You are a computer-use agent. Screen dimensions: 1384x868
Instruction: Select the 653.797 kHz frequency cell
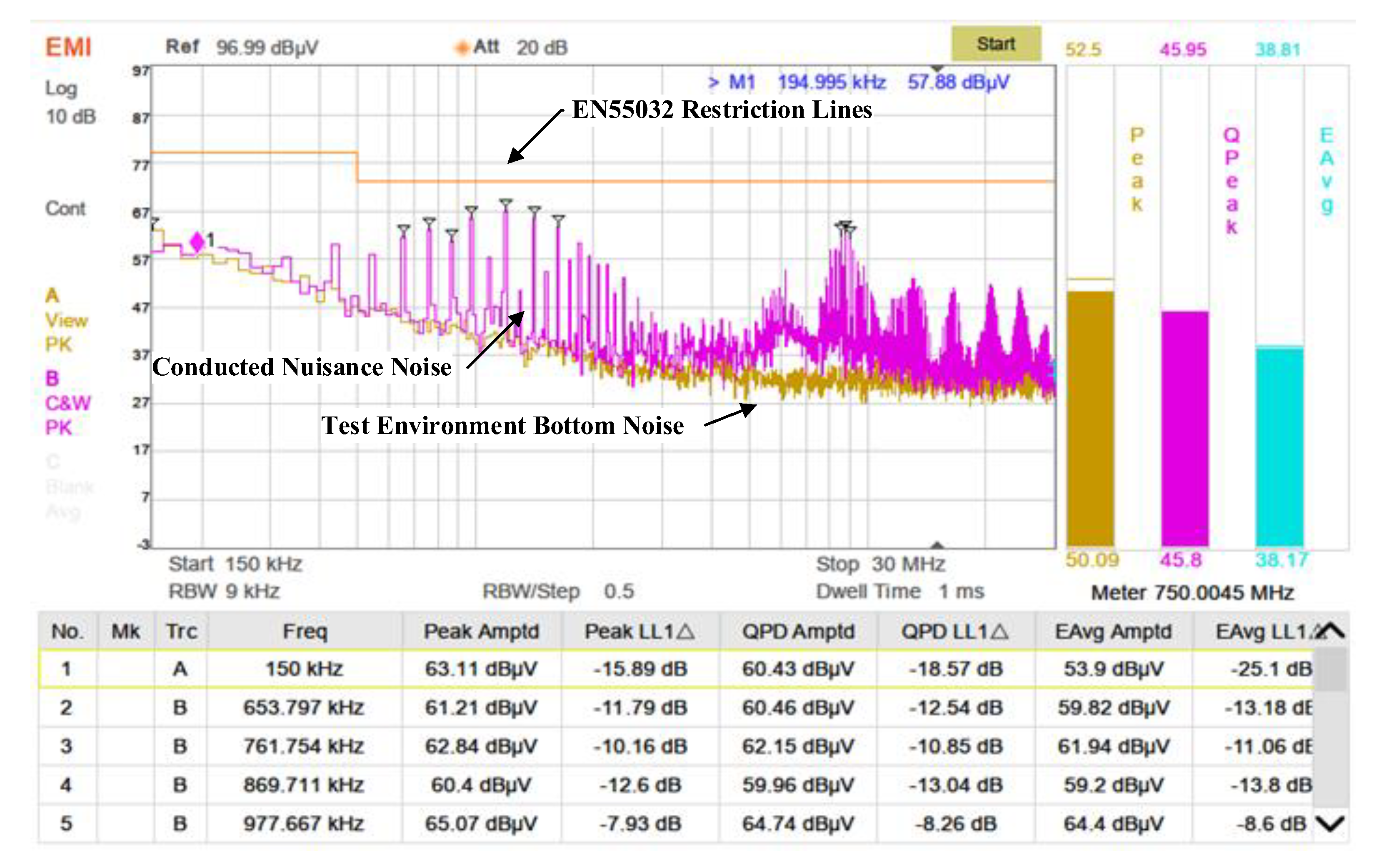click(304, 707)
